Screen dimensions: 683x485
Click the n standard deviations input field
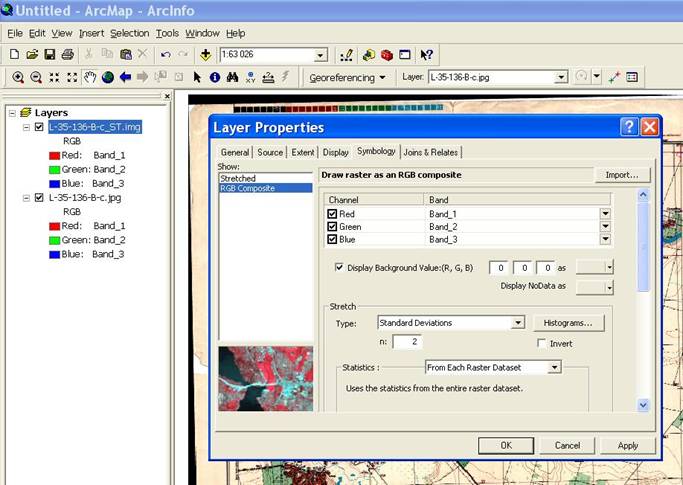coord(406,342)
